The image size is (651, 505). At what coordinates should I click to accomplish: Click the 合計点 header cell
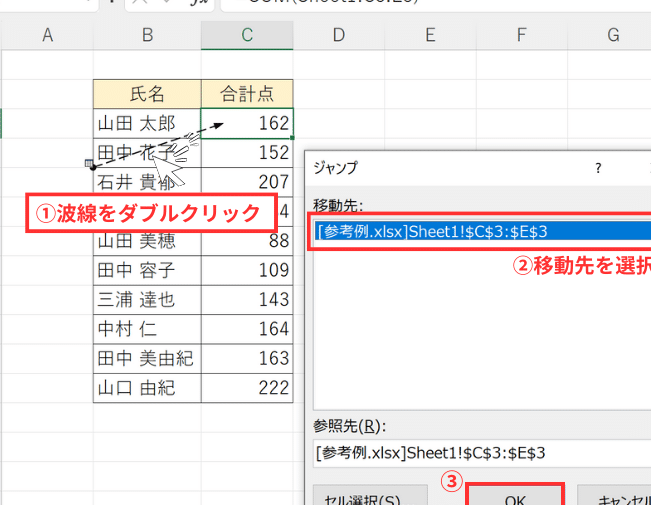(247, 95)
